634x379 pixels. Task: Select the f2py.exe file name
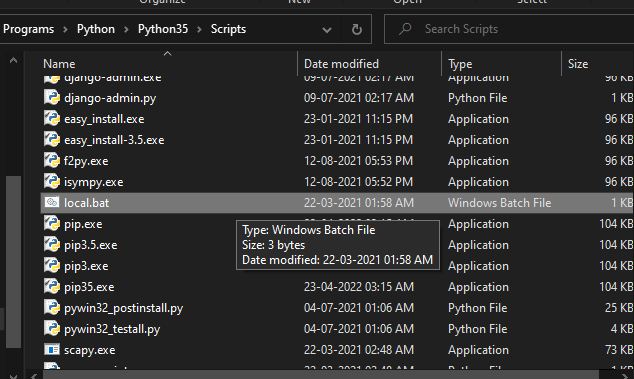86,161
